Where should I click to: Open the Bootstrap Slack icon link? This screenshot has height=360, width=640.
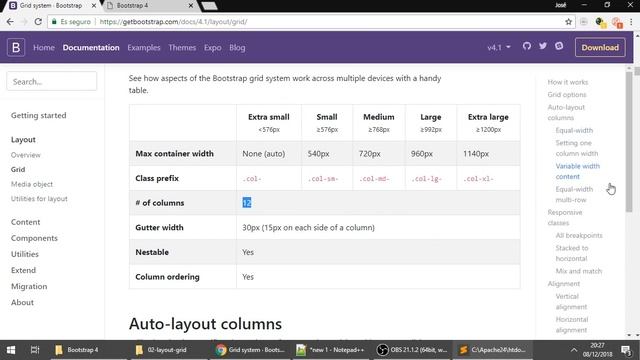click(x=559, y=46)
